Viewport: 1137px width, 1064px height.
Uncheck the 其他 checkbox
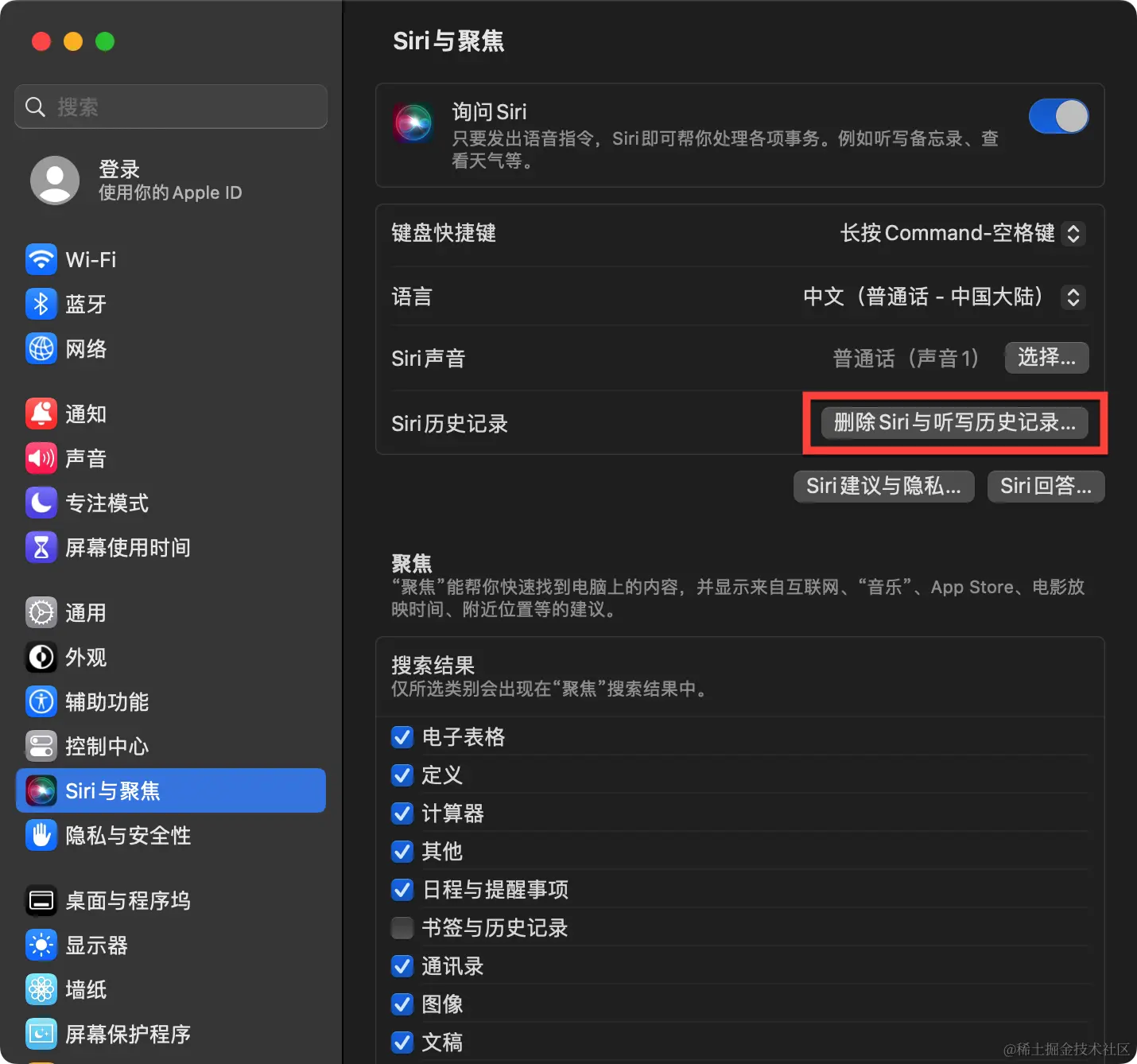click(x=402, y=852)
